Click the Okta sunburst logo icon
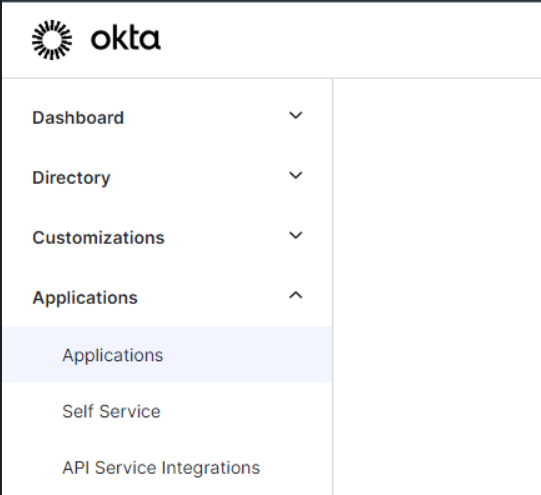541x495 pixels. (52, 40)
